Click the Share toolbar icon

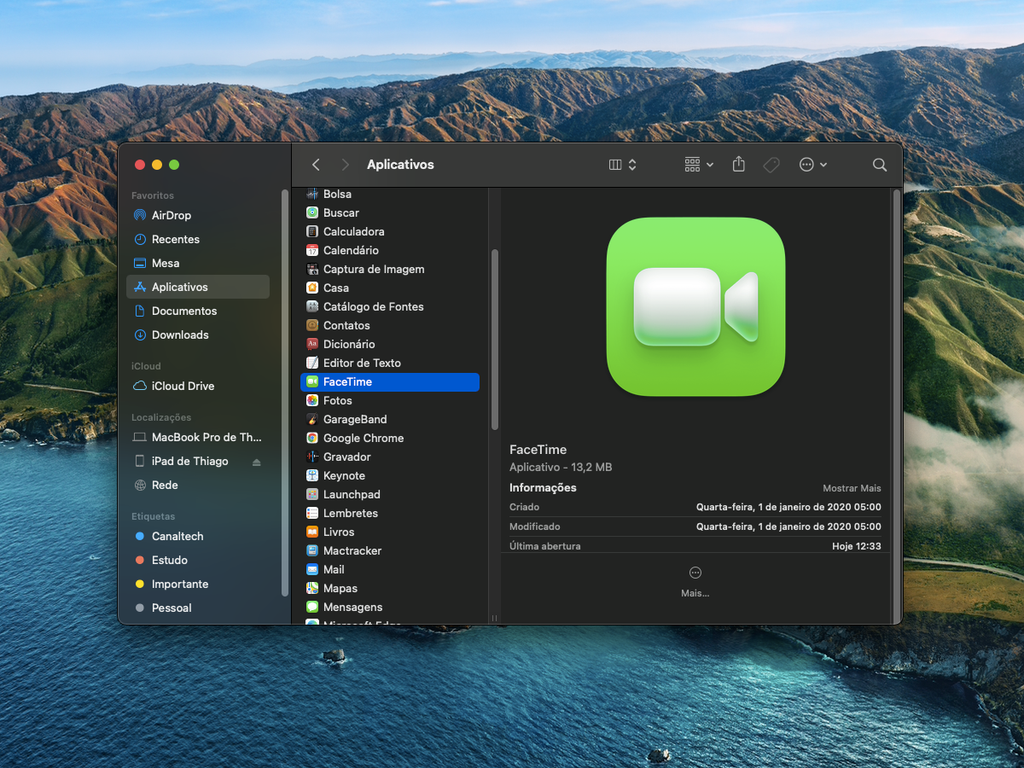click(x=739, y=164)
